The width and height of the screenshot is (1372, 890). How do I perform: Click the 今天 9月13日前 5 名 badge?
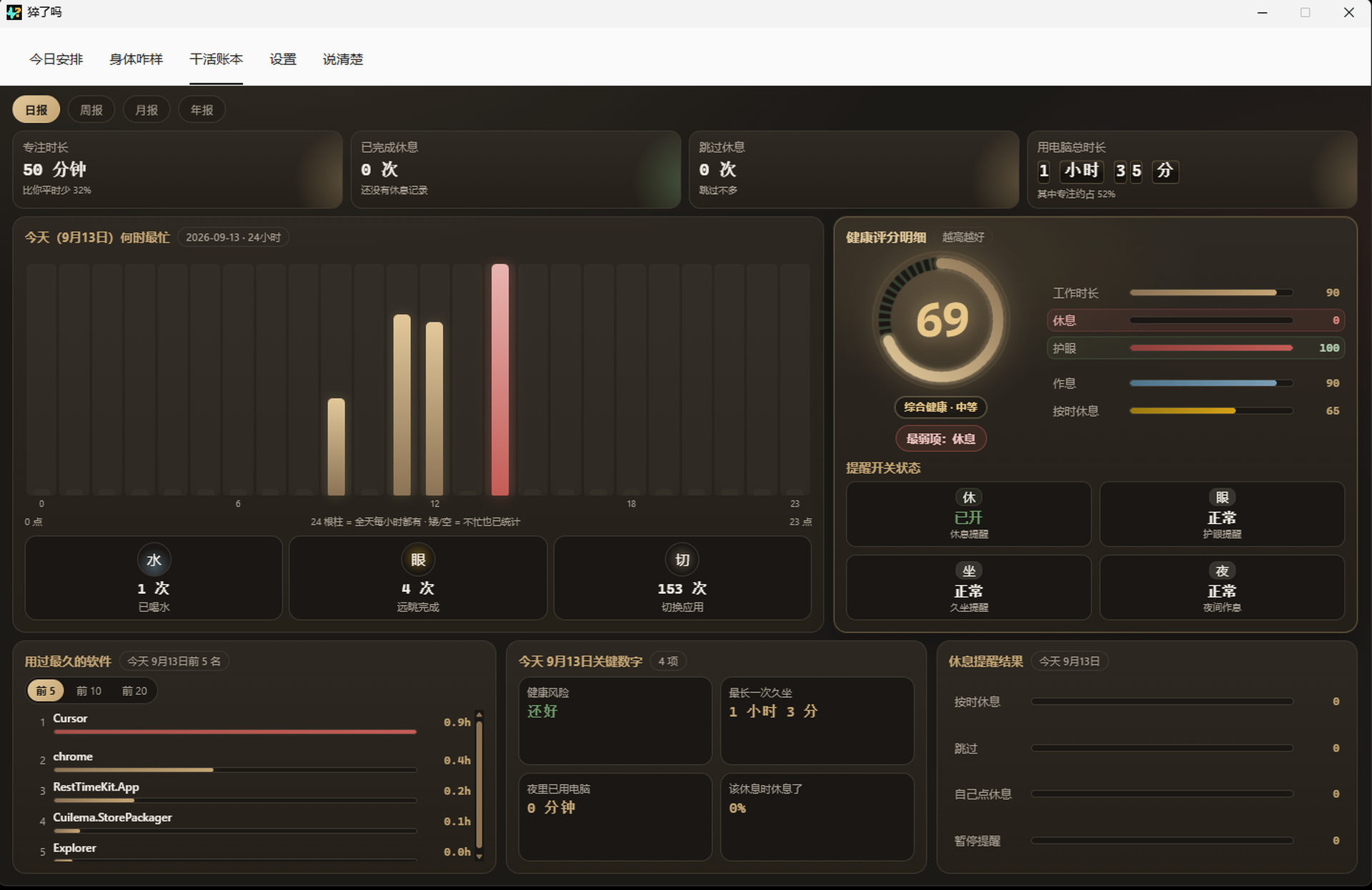(174, 661)
